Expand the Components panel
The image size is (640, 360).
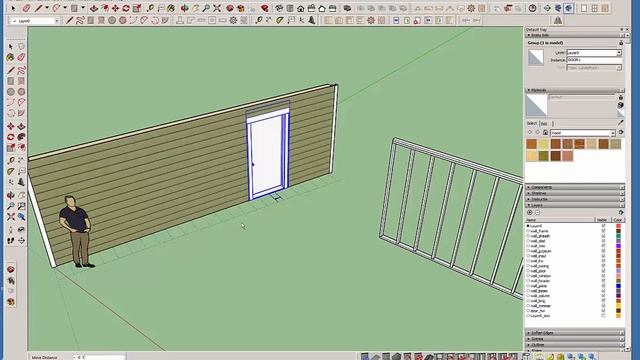[575, 187]
